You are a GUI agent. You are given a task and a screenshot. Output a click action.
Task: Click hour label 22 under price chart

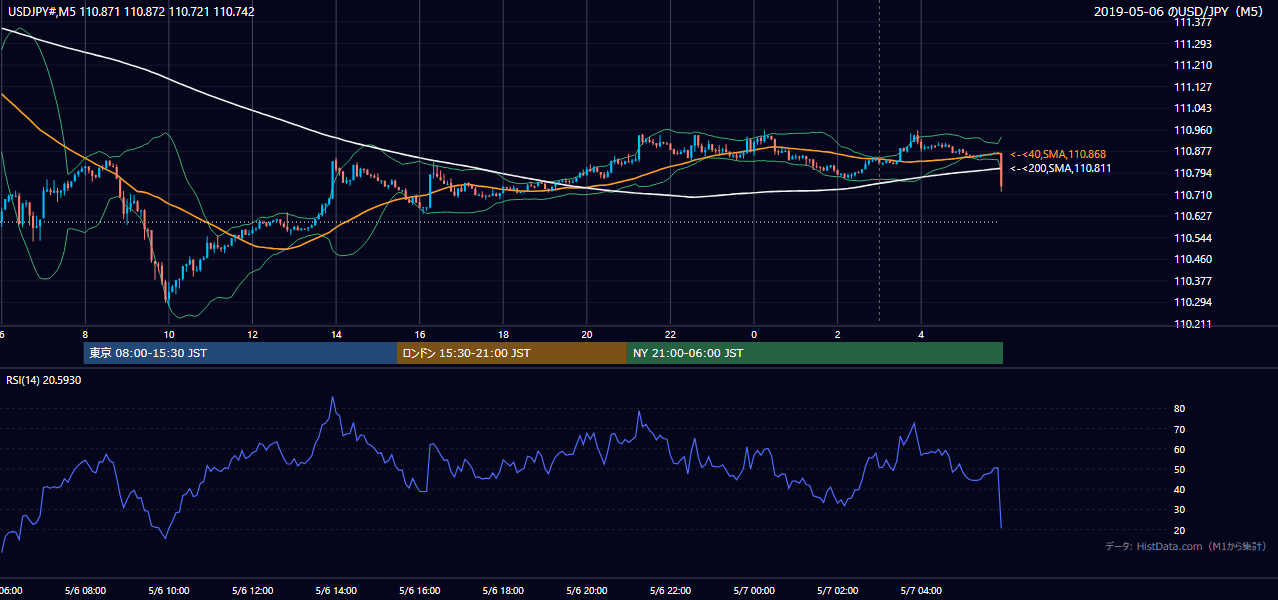click(670, 334)
